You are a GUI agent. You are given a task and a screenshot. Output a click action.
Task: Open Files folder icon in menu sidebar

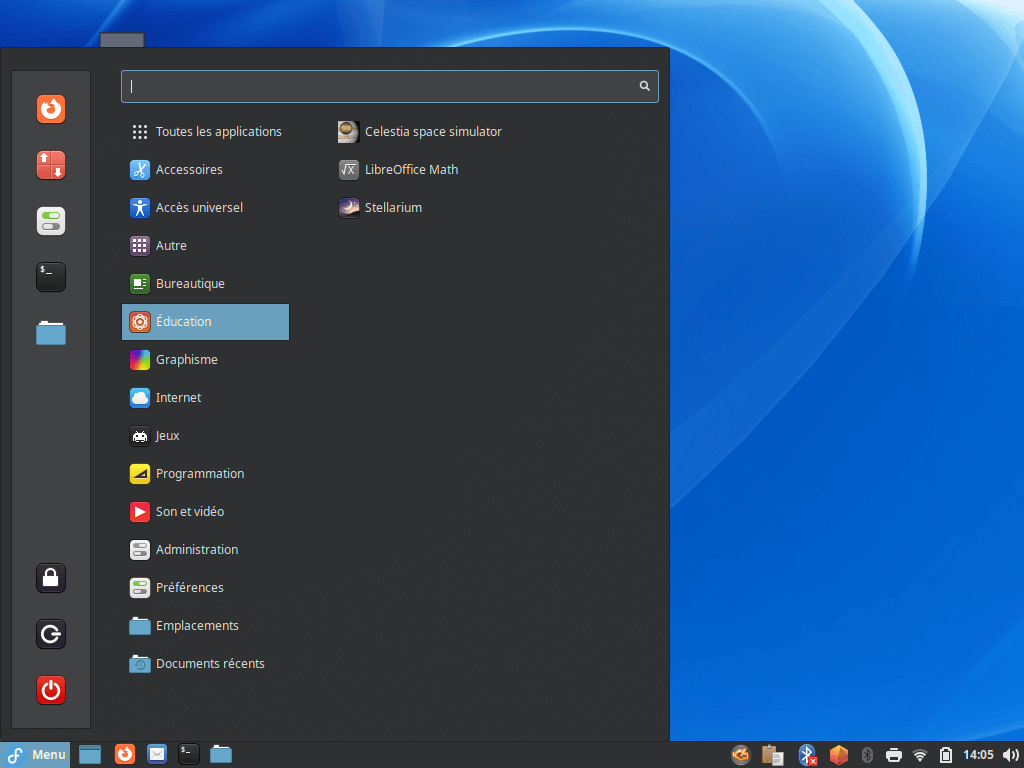coord(51,333)
